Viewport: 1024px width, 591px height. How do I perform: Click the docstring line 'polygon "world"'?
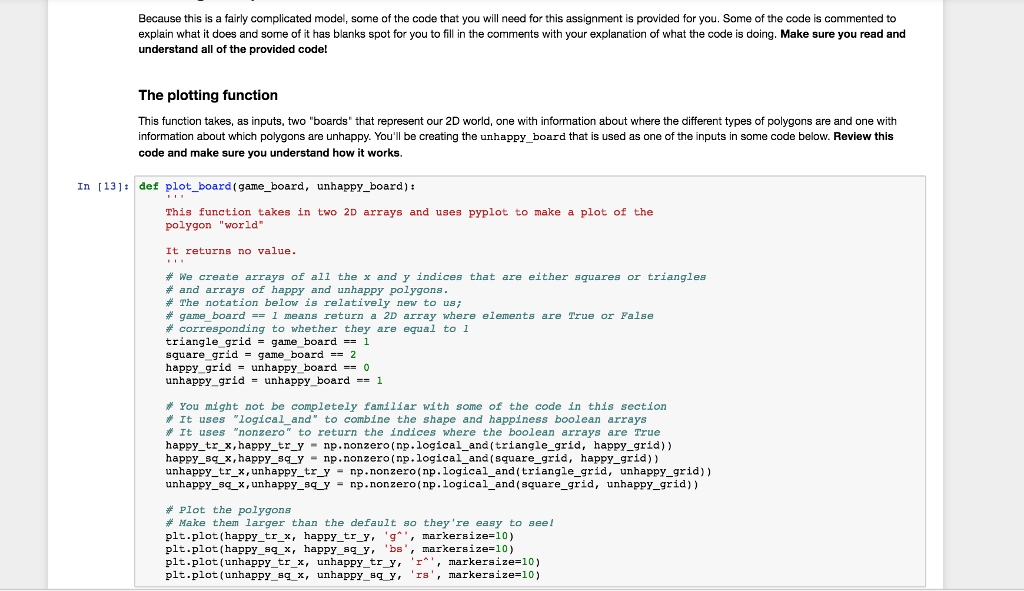click(x=214, y=226)
